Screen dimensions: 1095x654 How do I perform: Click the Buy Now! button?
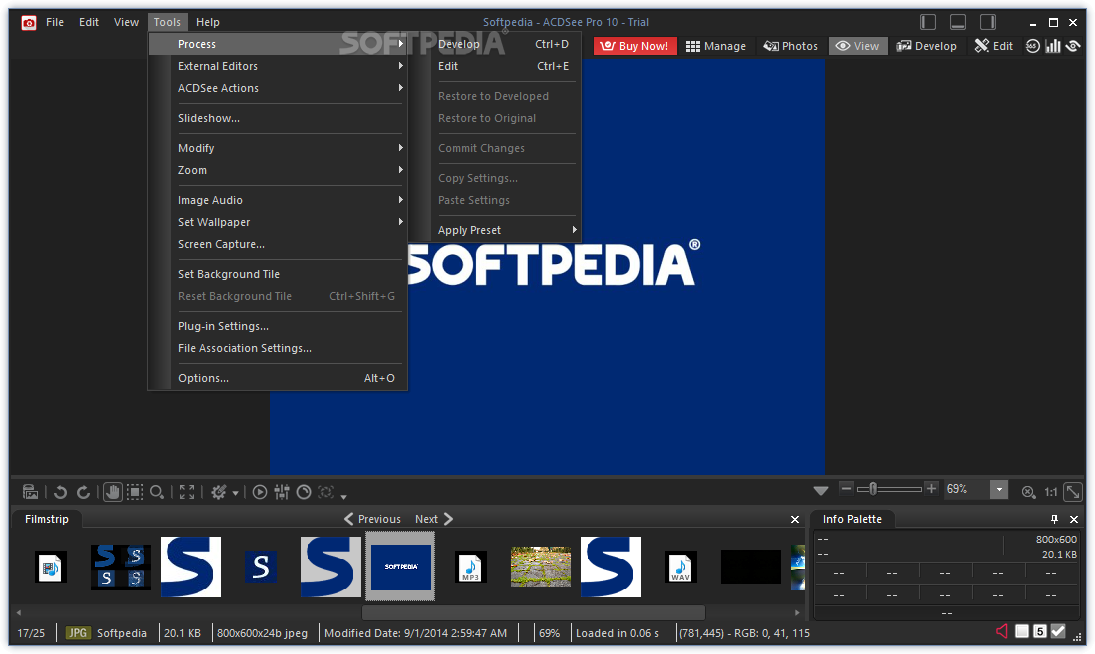pos(635,46)
